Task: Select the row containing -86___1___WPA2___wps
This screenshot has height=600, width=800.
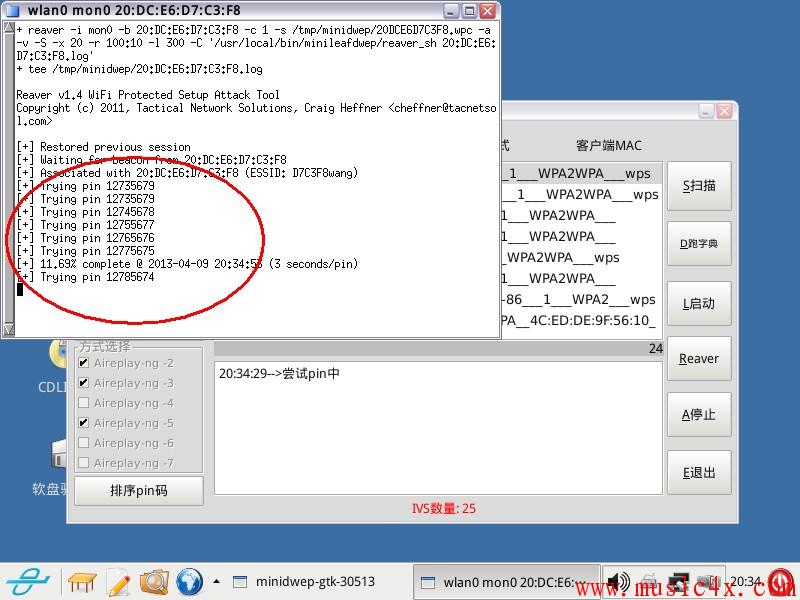Action: (x=582, y=299)
